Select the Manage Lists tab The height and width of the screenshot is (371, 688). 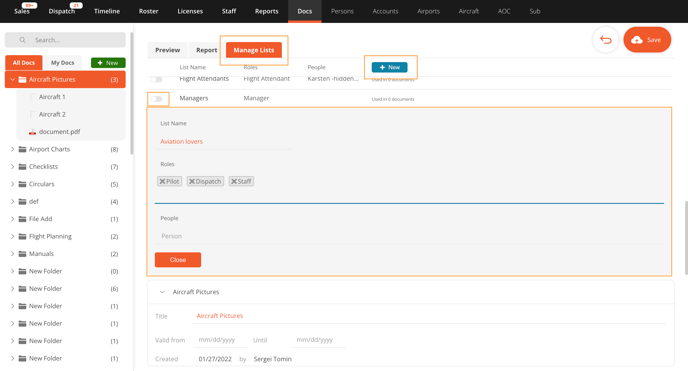click(x=254, y=50)
